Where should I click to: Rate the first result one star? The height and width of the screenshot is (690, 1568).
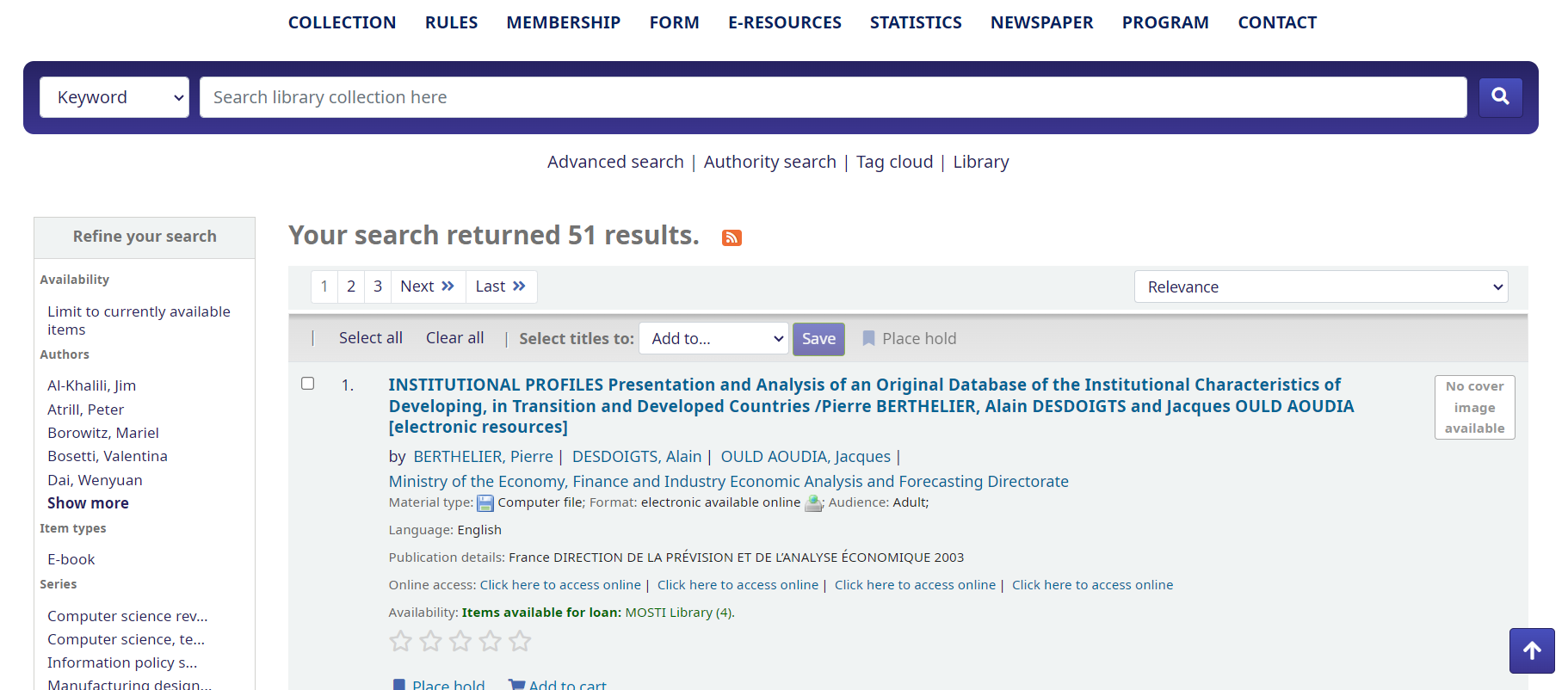(400, 641)
